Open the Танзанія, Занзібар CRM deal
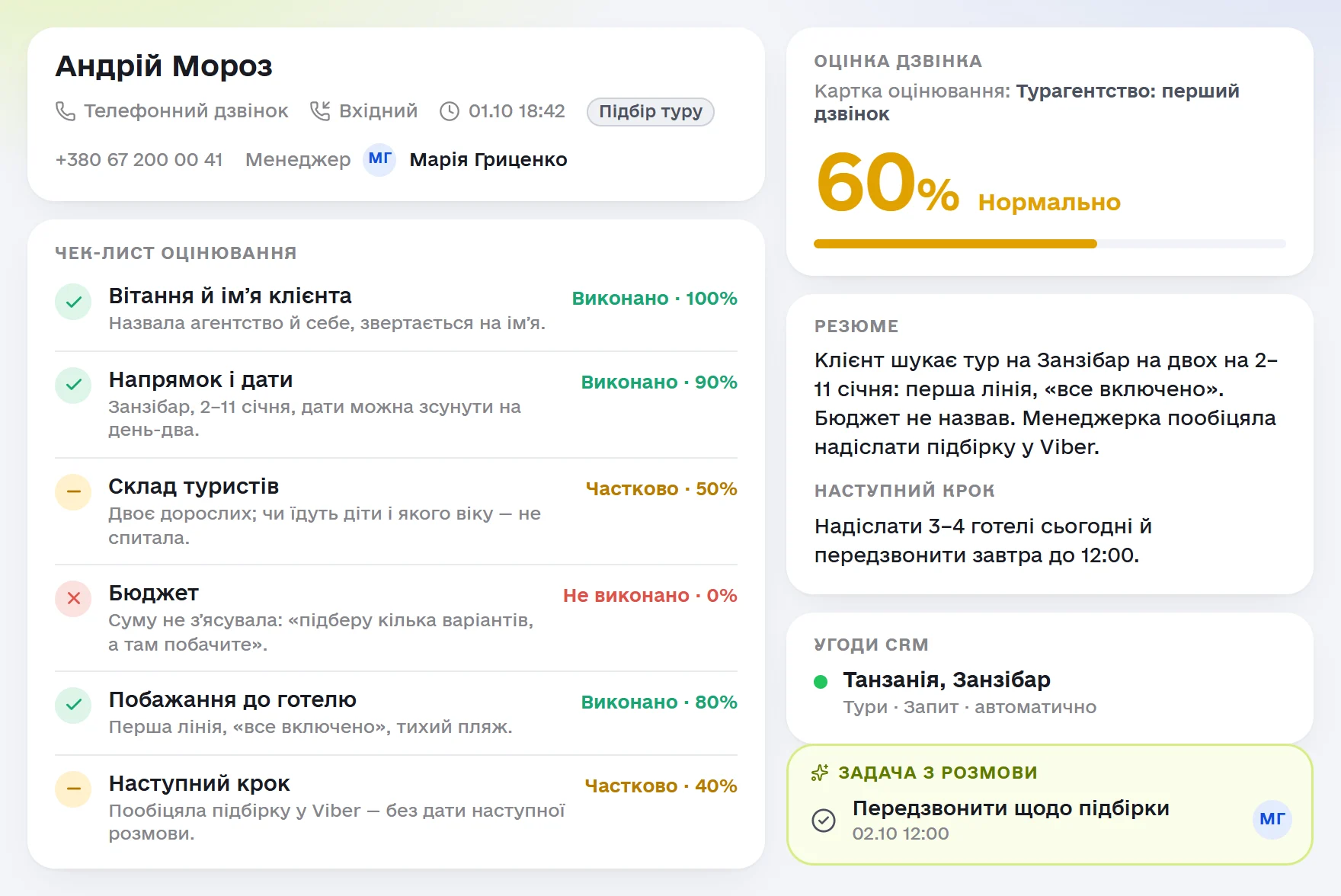Image resolution: width=1341 pixels, height=896 pixels. pyautogui.click(x=946, y=679)
